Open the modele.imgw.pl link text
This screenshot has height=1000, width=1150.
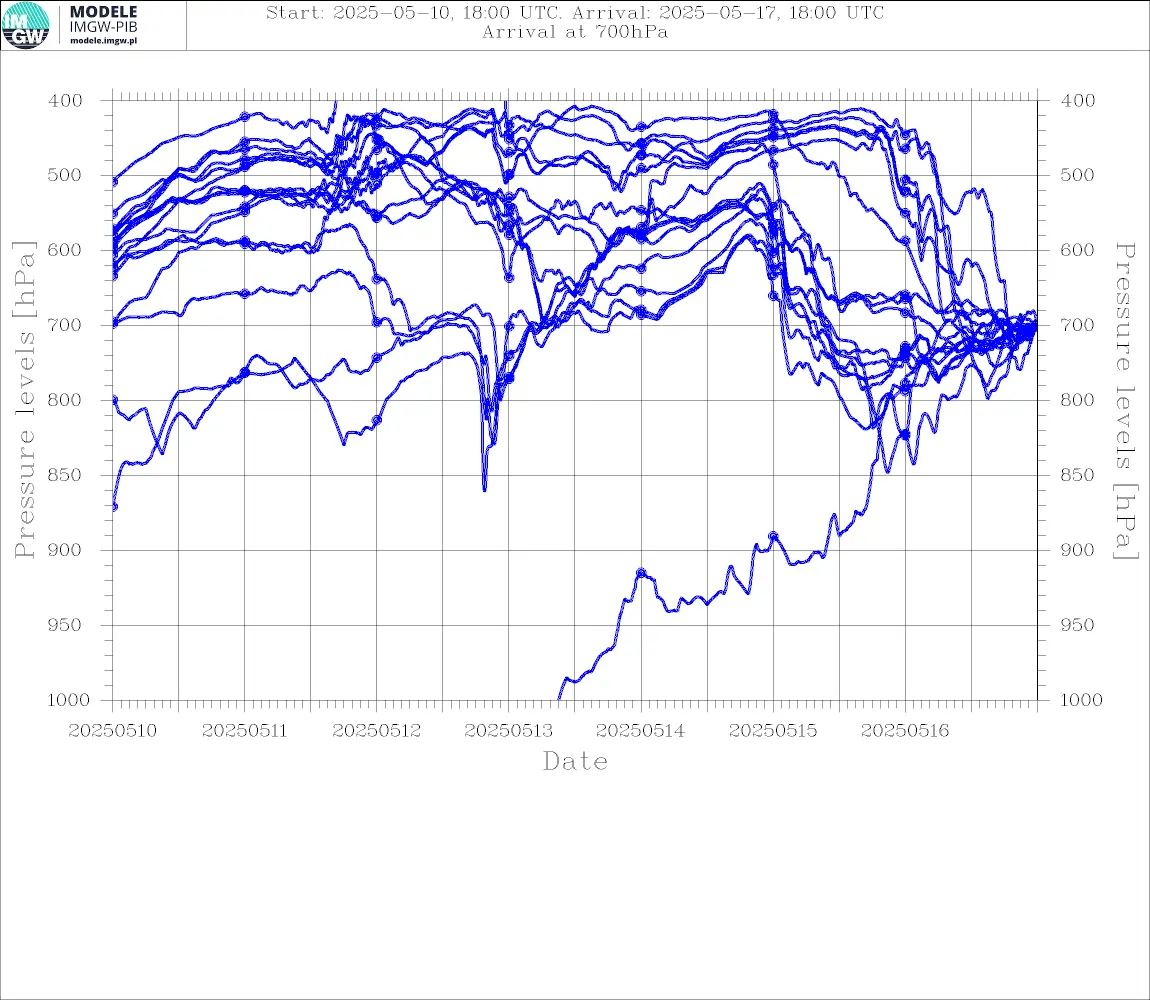click(x=103, y=41)
